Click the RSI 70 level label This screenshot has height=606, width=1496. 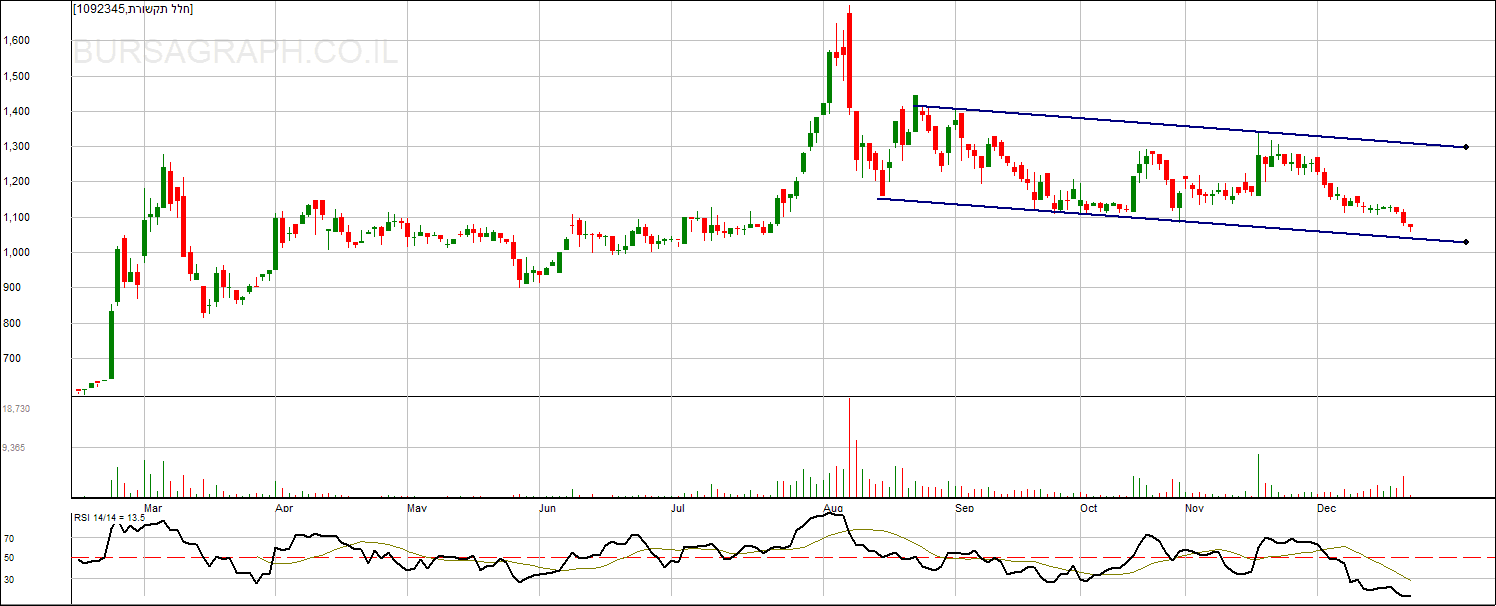click(9, 538)
